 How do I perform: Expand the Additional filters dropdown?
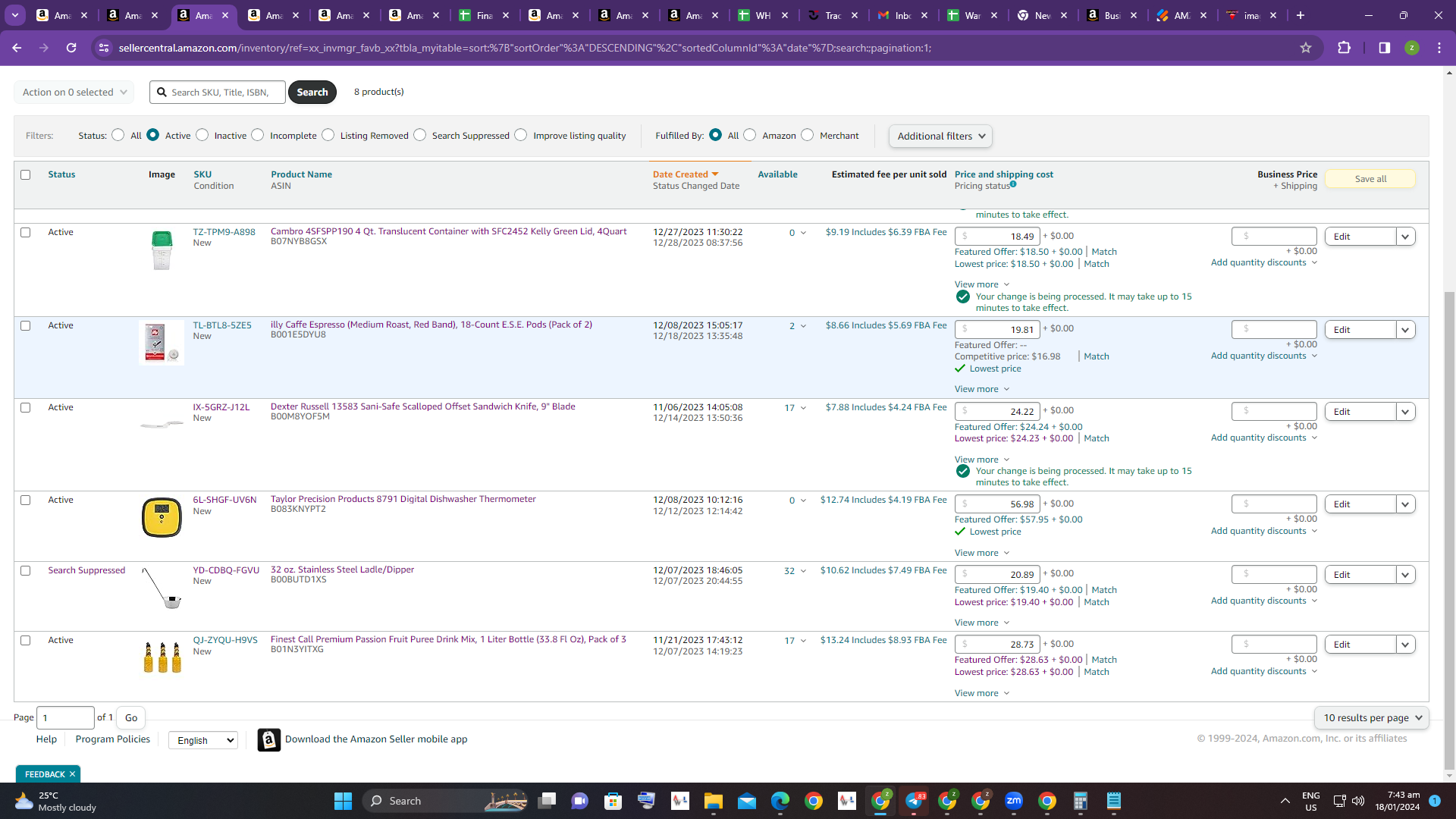coord(940,136)
